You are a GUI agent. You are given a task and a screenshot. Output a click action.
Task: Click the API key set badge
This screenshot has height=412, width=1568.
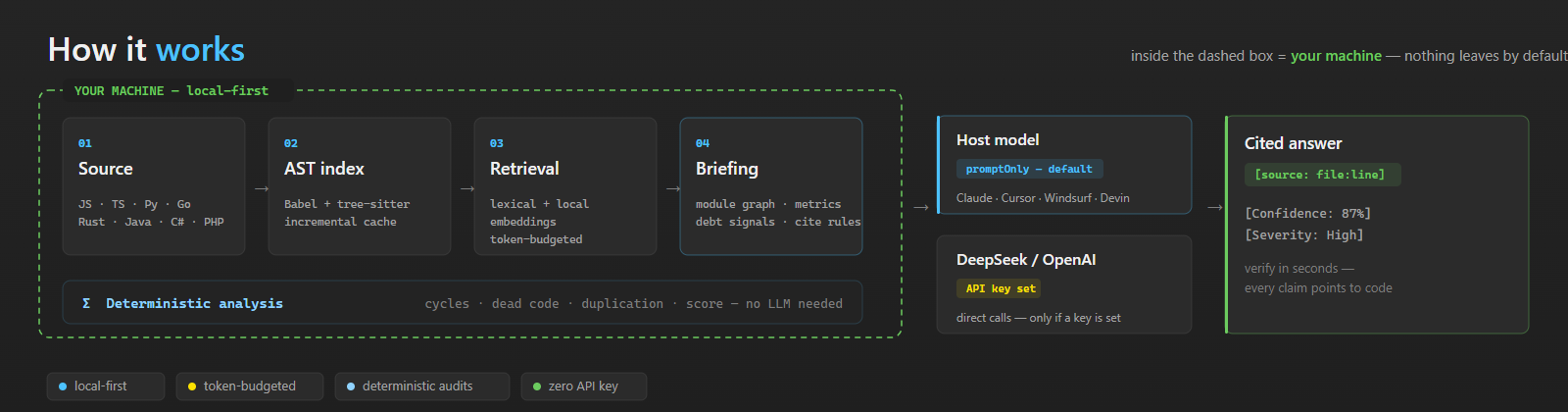pyautogui.click(x=1000, y=288)
